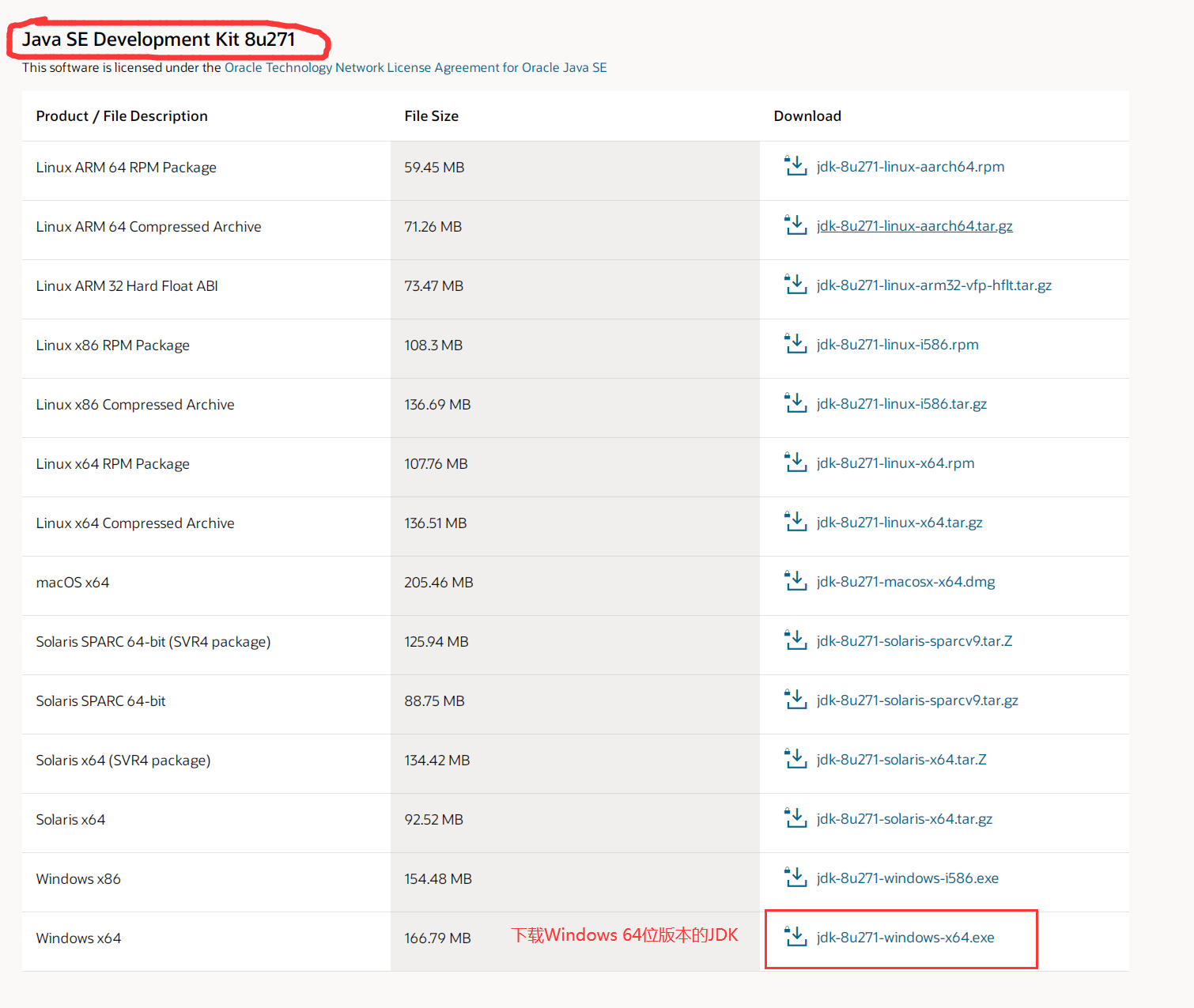This screenshot has height=1008, width=1194.
Task: Download jdk-8u271-solaris-sparcv9.tar.Z link
Action: 915,641
